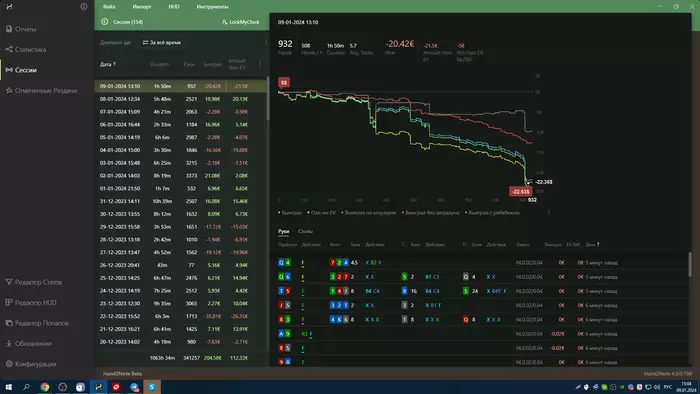Toggle Выиграл без шоудауна legend line
The image size is (700, 394).
pos(431,213)
